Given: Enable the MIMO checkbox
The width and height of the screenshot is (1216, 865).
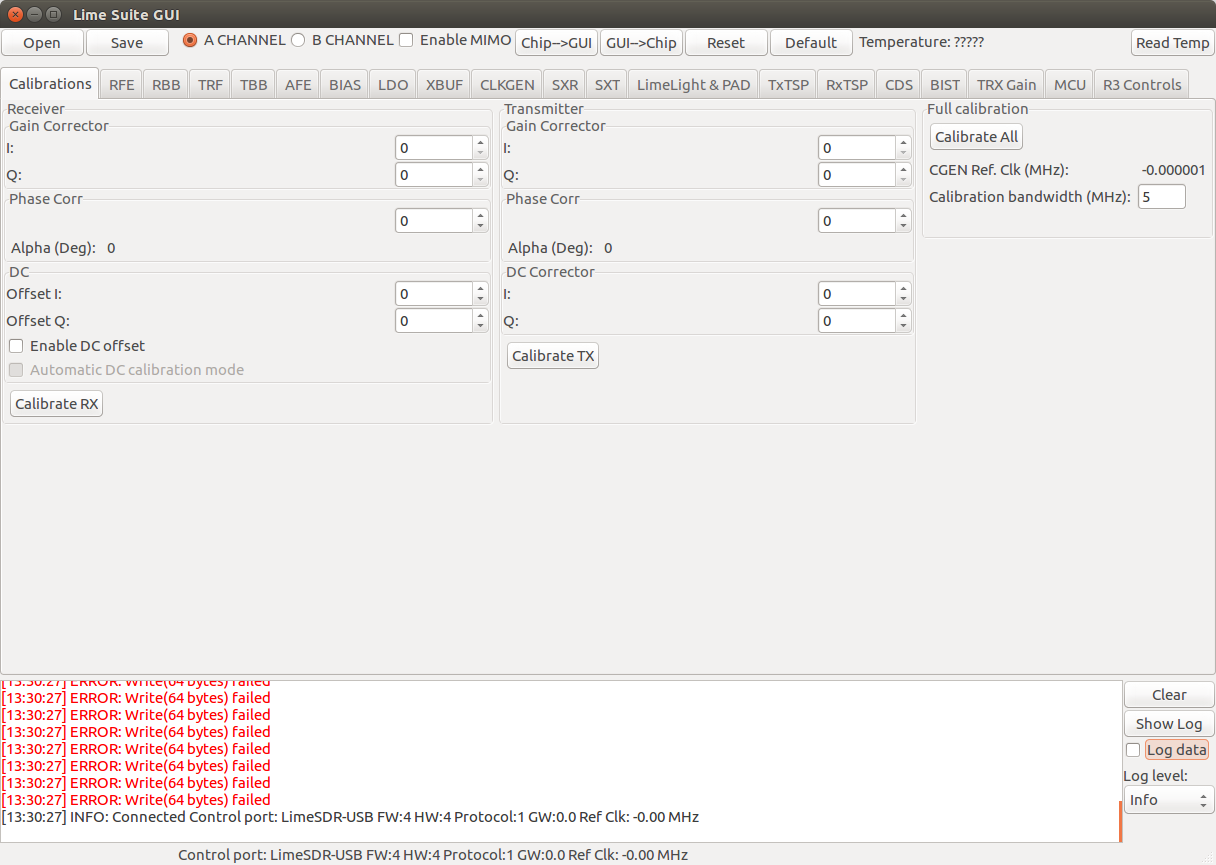Looking at the screenshot, I should point(406,40).
